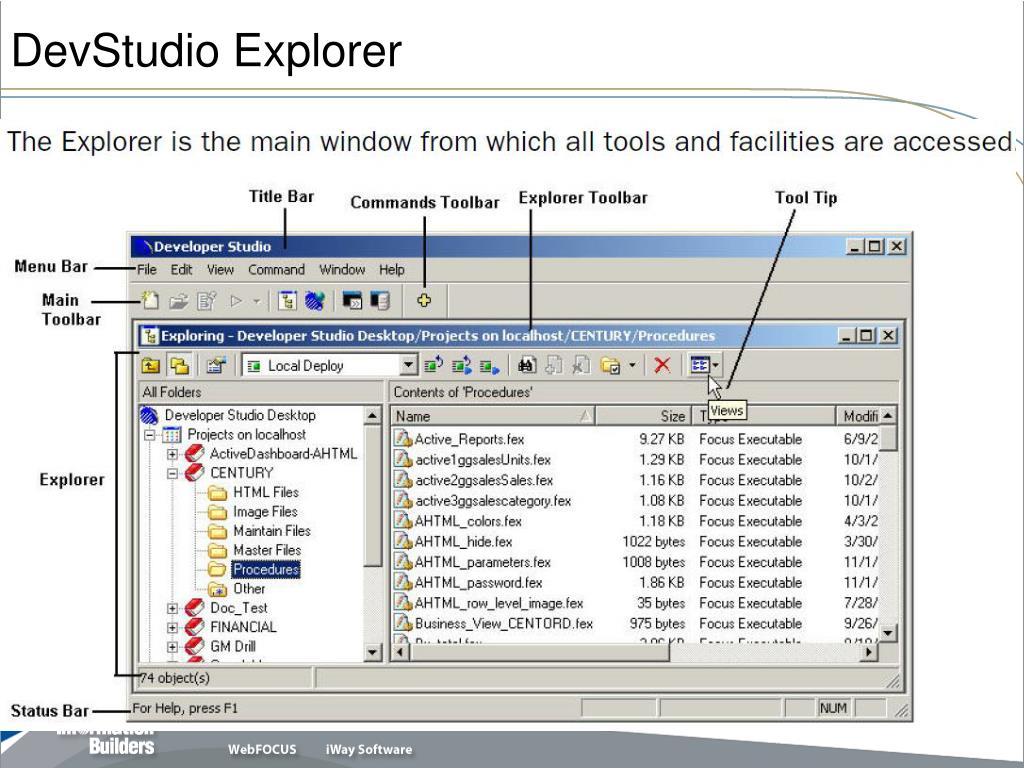Select Active_Reports.fex file
The image size is (1024, 768).
tap(469, 439)
